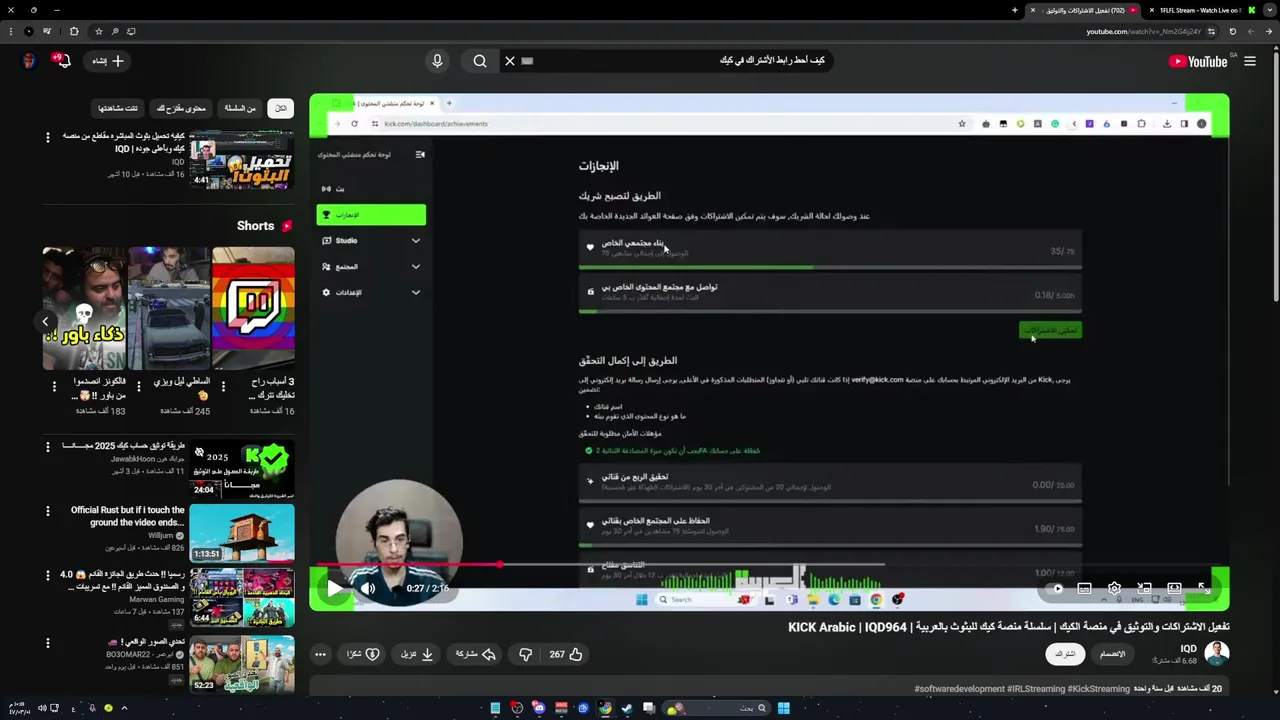Open options for the Official Rust video
Viewport: 1280px width, 720px height.
point(48,511)
